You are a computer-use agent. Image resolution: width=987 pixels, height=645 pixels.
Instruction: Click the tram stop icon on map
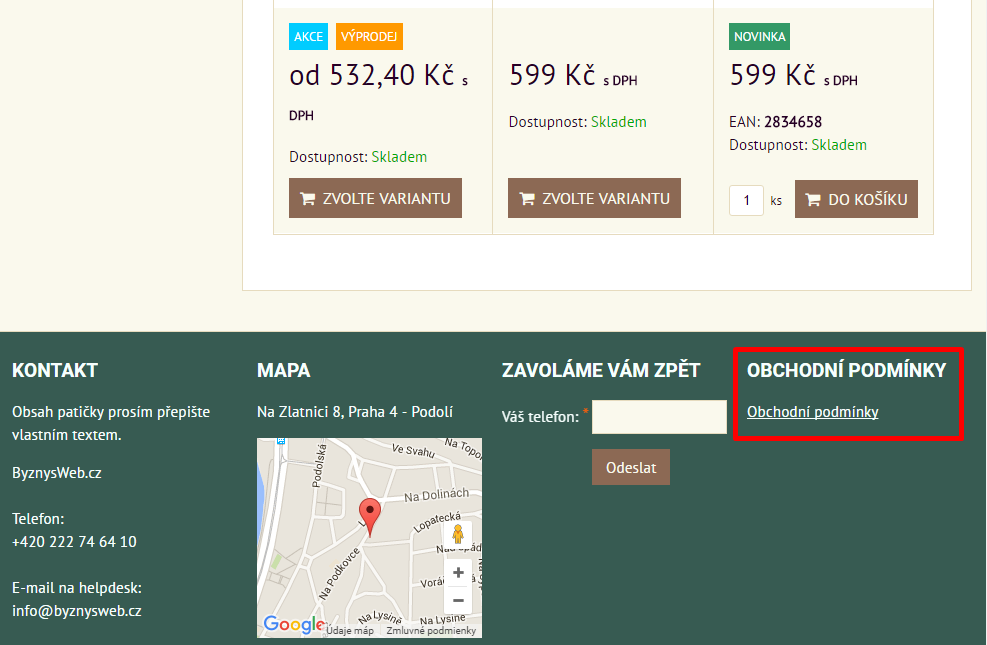(281, 441)
